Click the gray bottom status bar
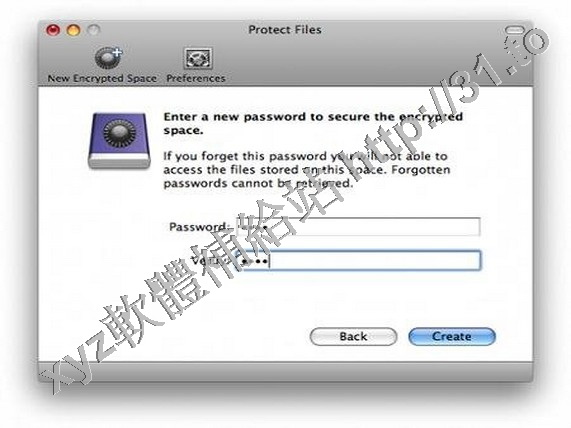This screenshot has width=571, height=428. (x=286, y=372)
